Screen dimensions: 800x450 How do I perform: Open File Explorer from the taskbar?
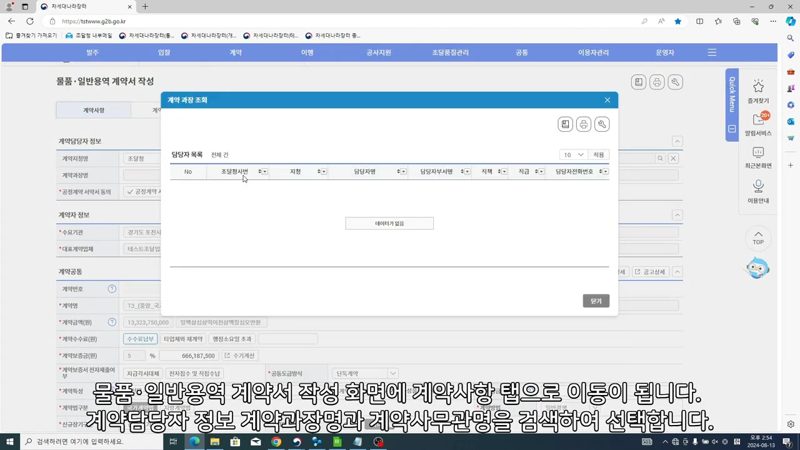pyautogui.click(x=215, y=442)
